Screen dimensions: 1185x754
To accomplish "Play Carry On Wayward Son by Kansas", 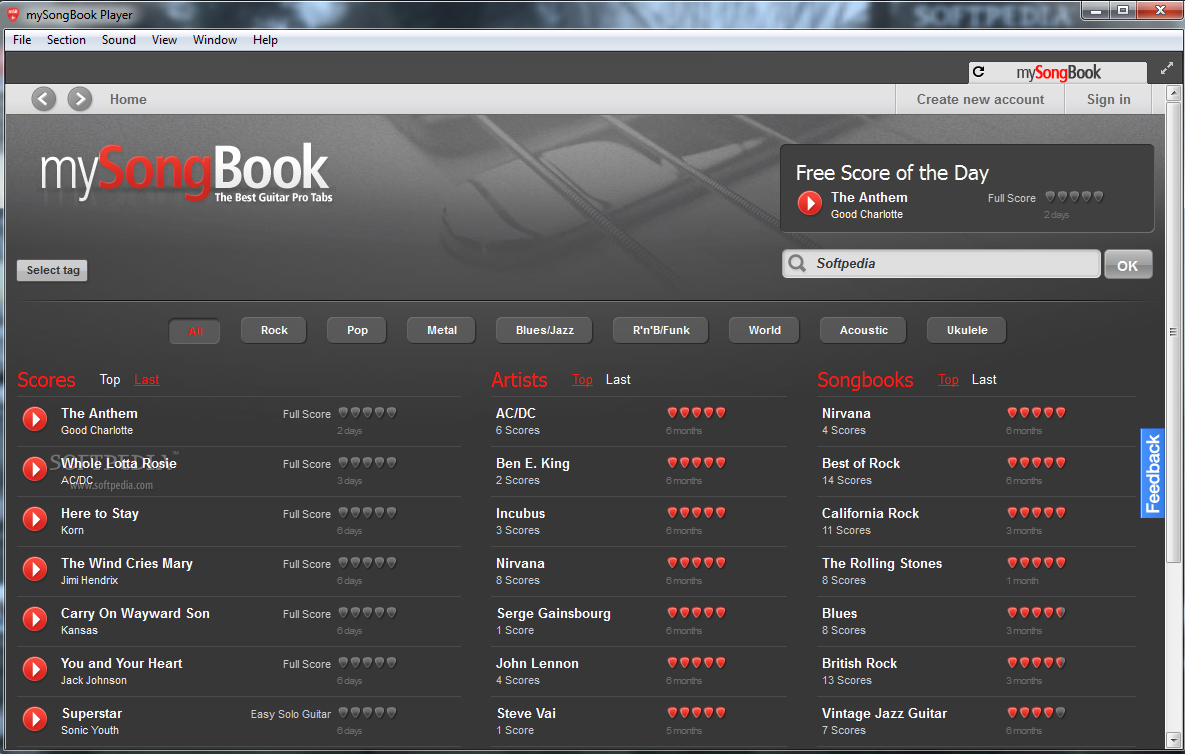I will 35,619.
